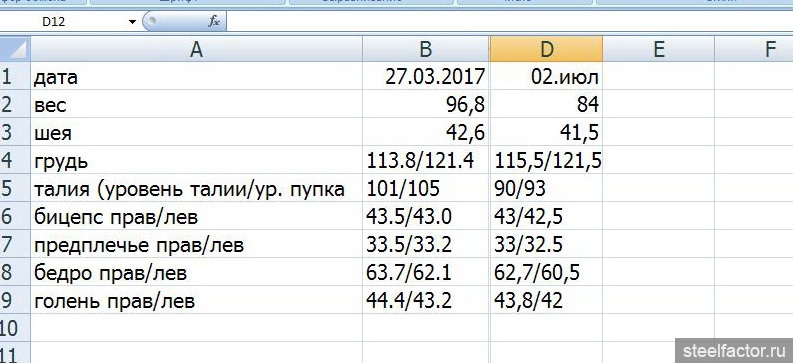Select highlighted column D header
Viewport: 793px width, 363px height.
coord(546,50)
